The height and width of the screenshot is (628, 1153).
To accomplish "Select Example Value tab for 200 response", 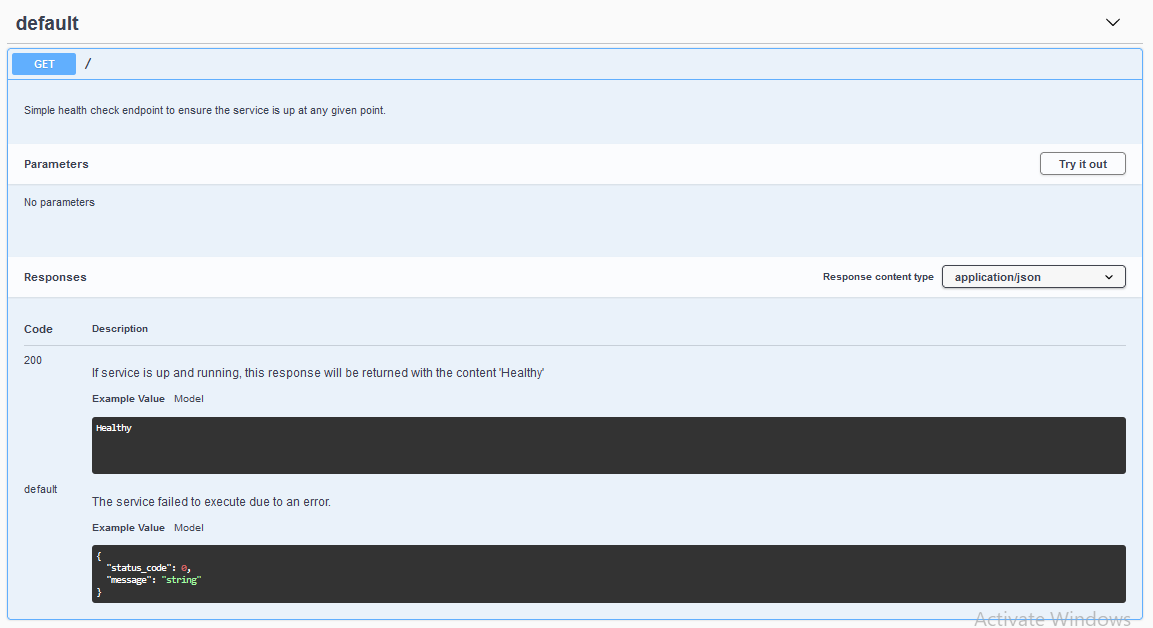I will tap(128, 399).
